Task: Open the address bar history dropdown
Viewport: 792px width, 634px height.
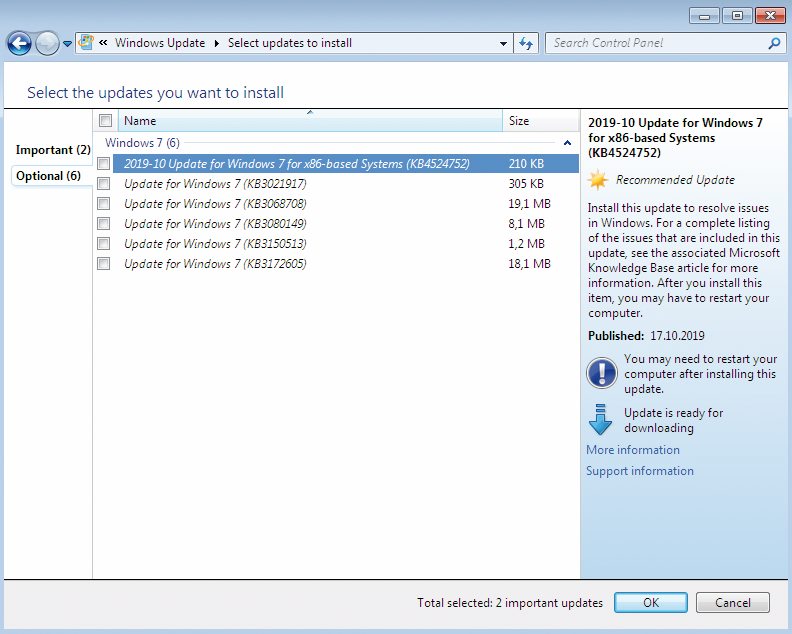Action: tap(503, 43)
